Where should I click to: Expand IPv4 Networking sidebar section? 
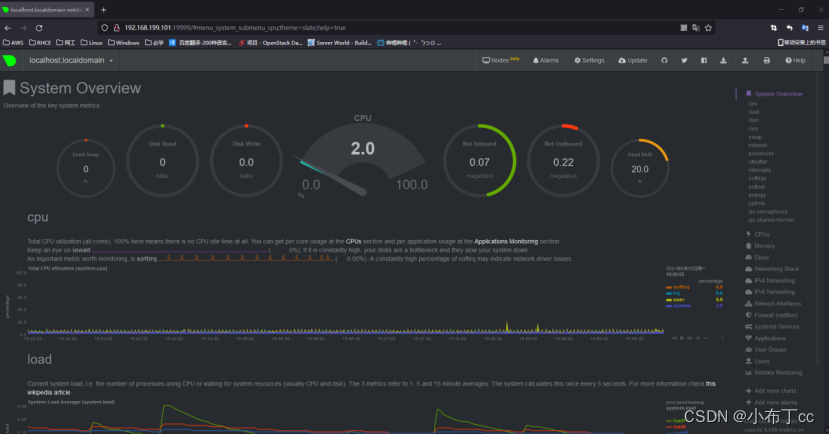tap(770, 280)
